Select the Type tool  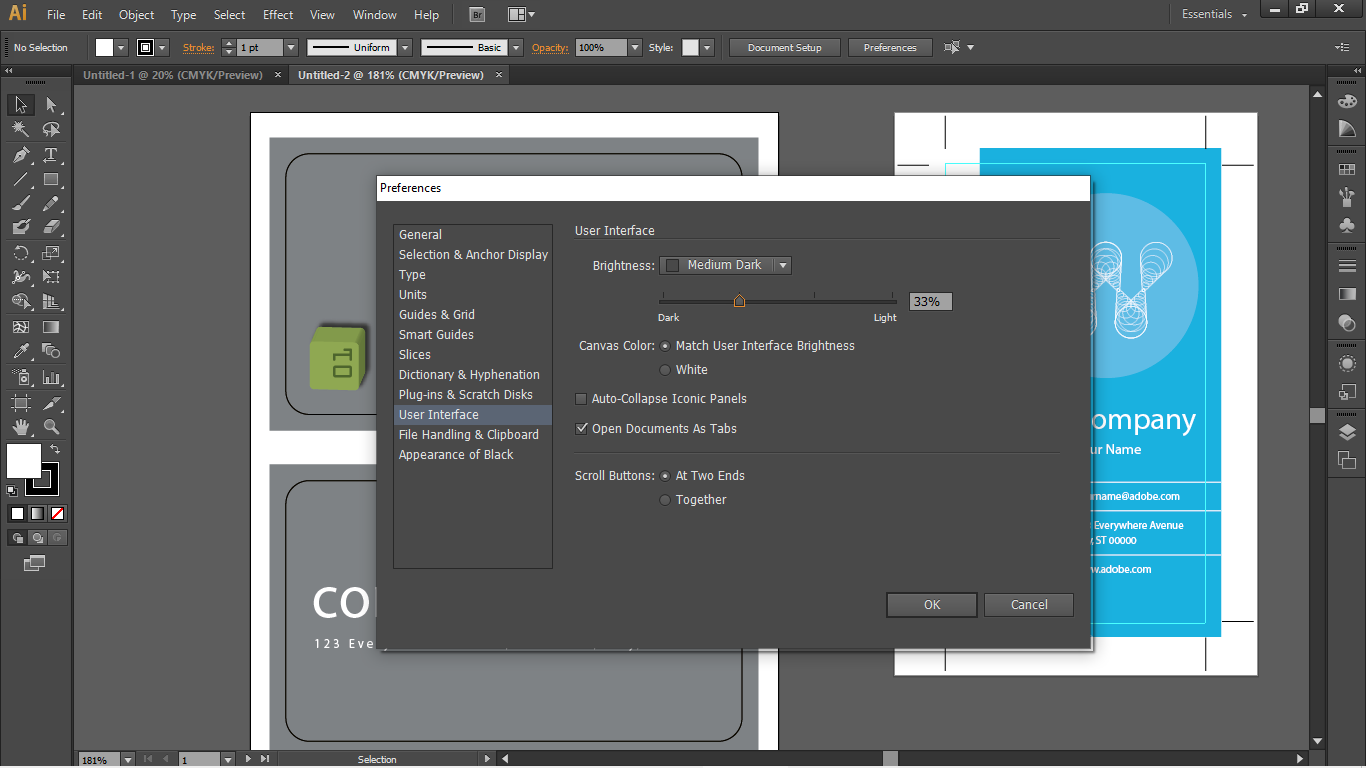click(x=51, y=155)
